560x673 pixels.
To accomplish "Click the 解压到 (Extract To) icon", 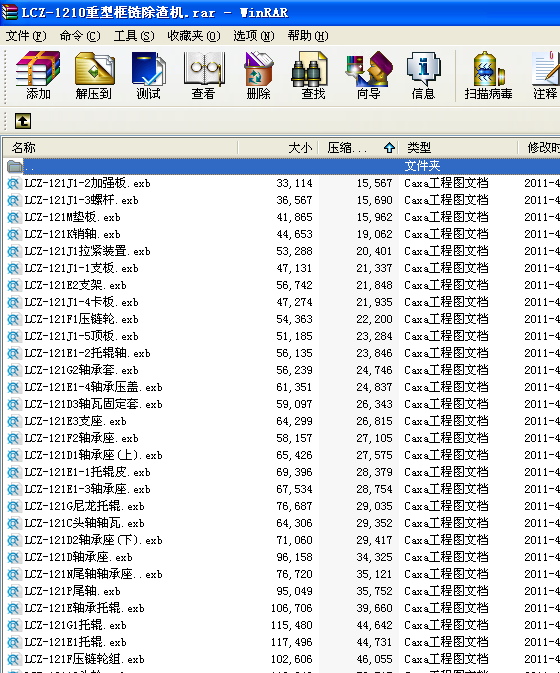I will [94, 76].
